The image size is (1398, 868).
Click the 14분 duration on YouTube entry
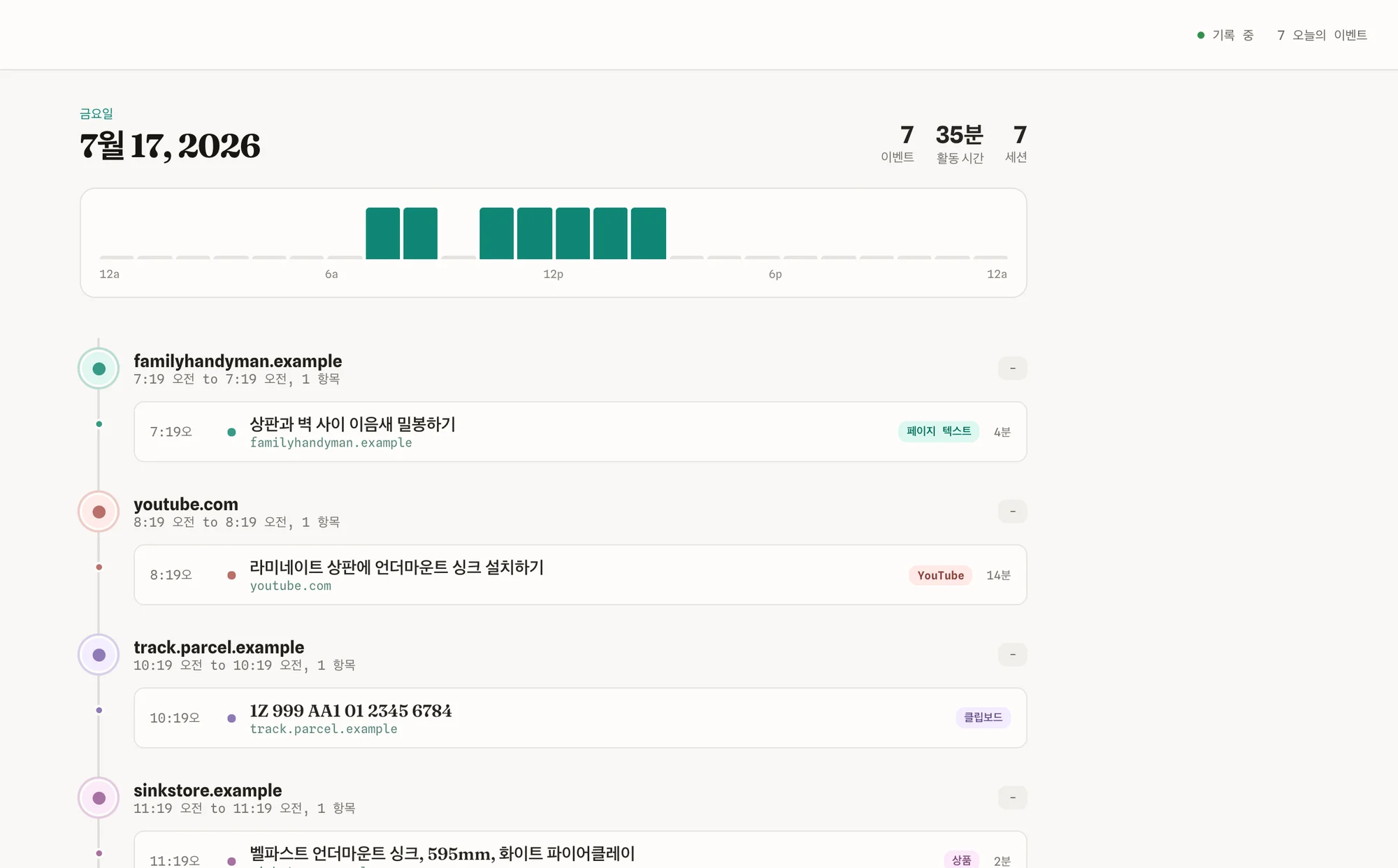tap(999, 575)
